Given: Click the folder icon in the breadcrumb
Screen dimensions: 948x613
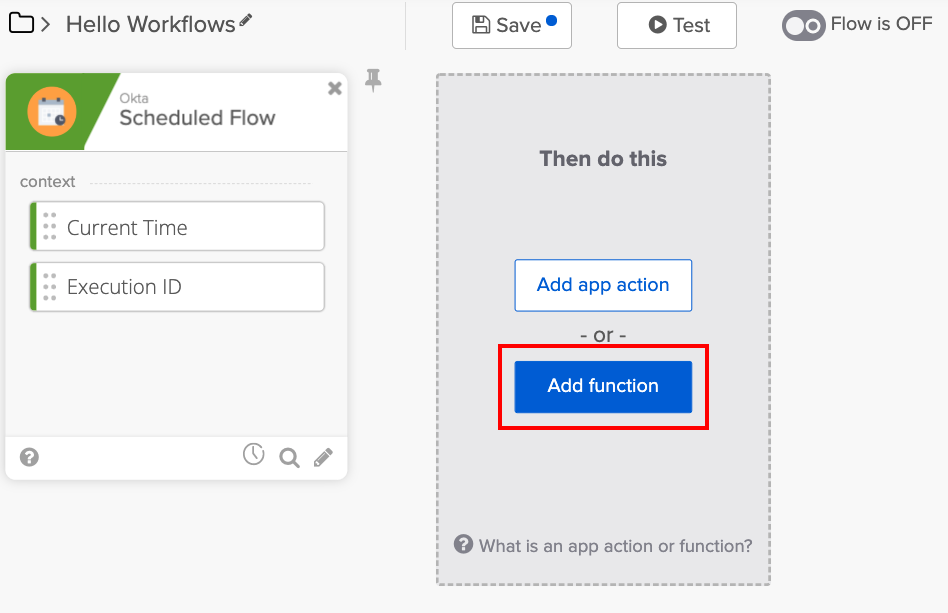Looking at the screenshot, I should pyautogui.click(x=21, y=23).
